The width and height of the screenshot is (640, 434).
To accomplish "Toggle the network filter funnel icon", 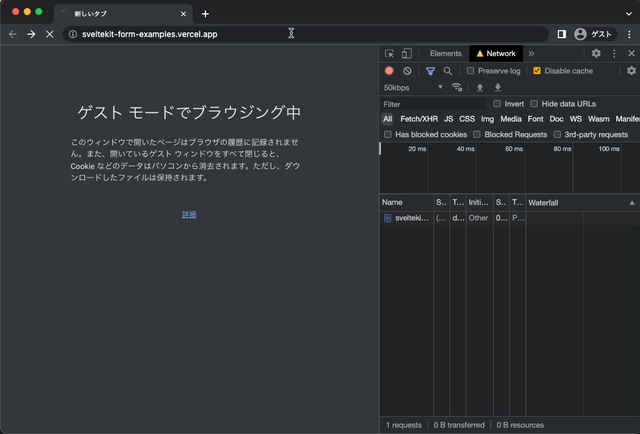I will pos(430,71).
